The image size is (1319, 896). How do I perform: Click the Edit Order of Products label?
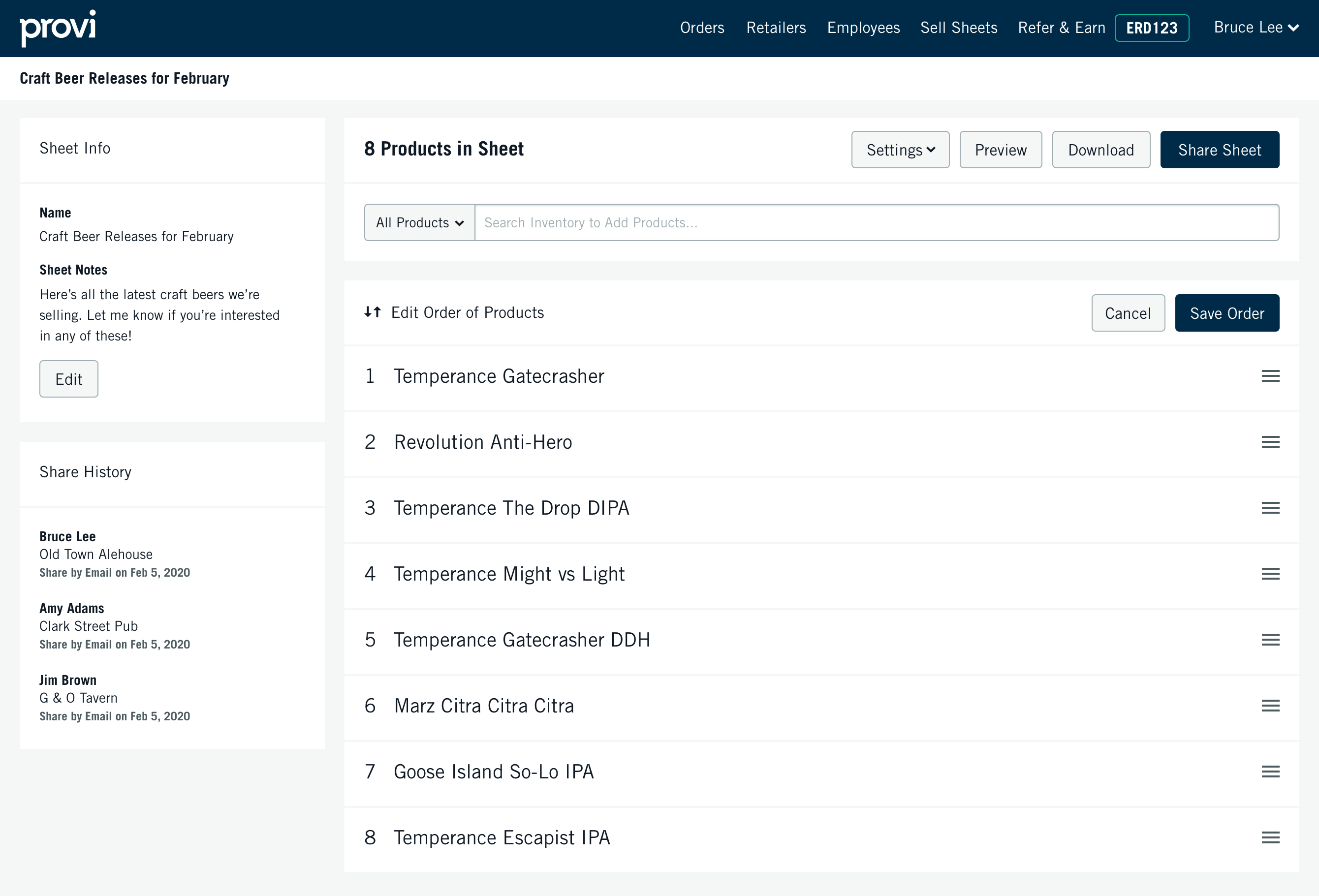[468, 312]
